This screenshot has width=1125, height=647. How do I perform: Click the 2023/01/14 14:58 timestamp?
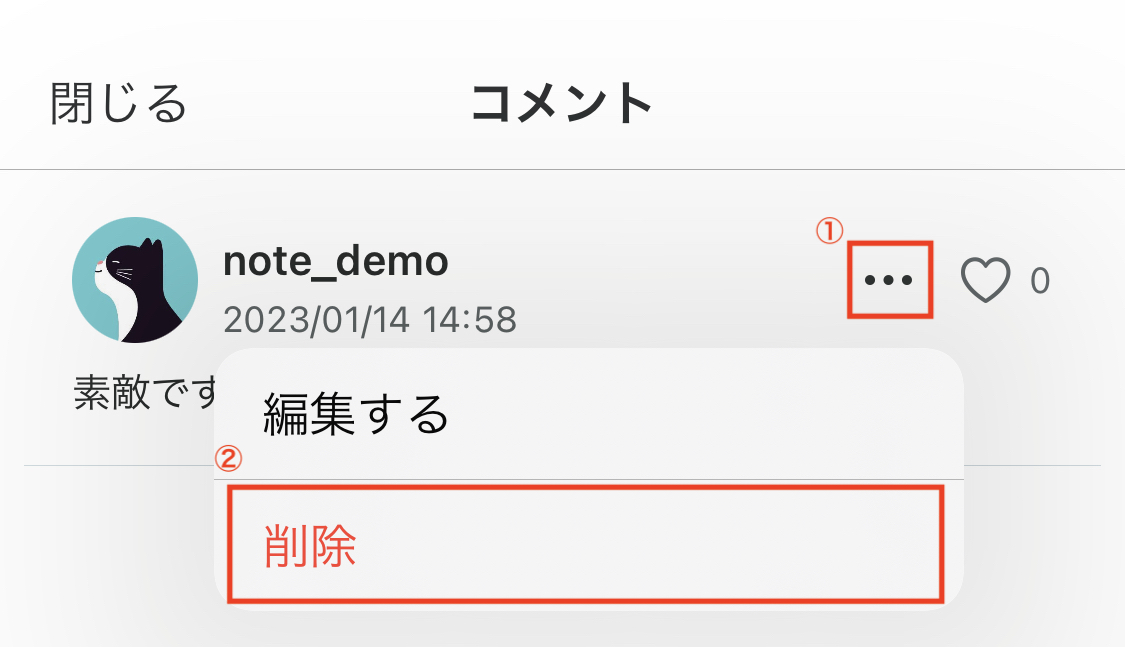369,320
